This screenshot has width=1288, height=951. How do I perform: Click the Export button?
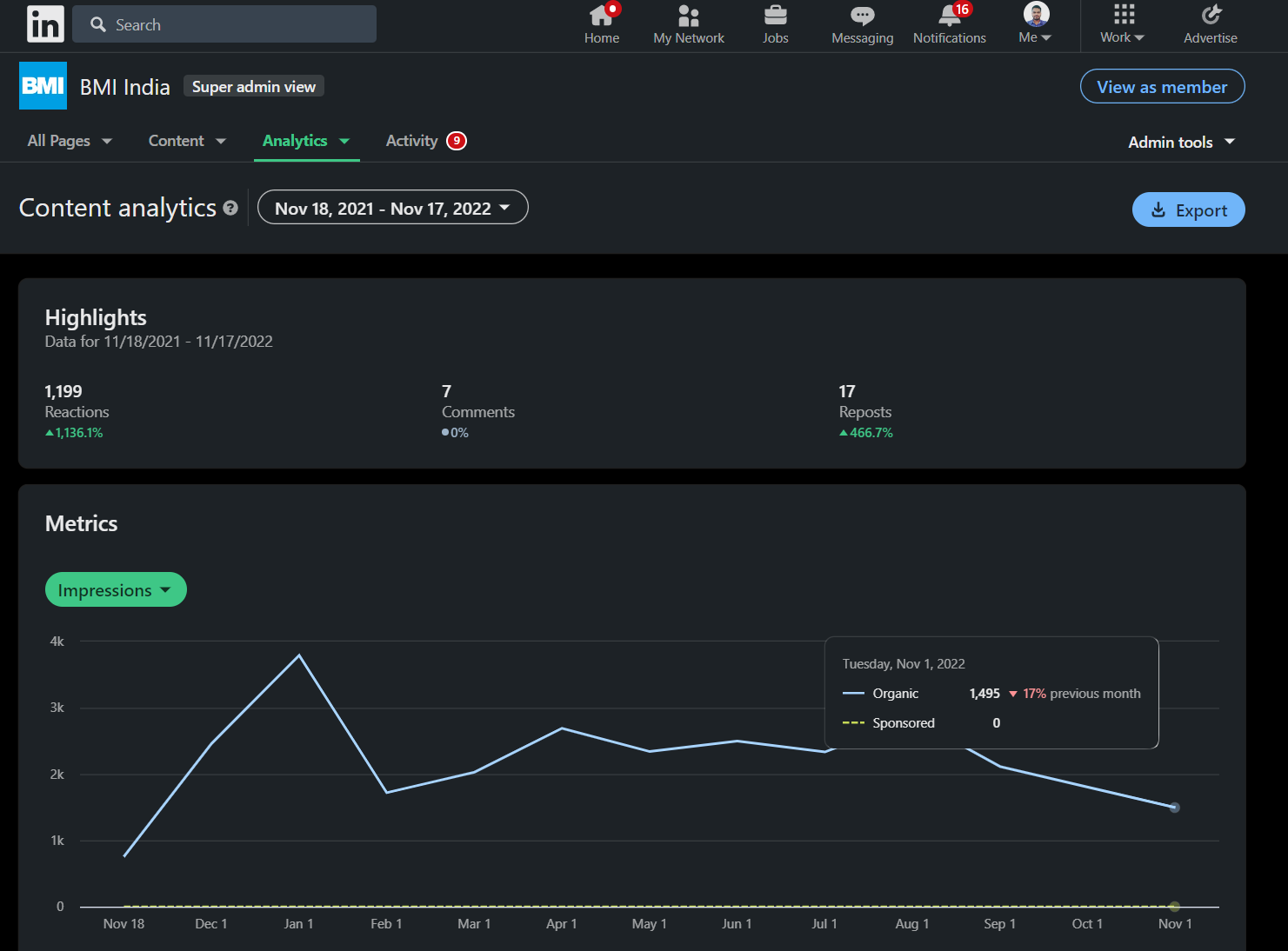[1188, 209]
